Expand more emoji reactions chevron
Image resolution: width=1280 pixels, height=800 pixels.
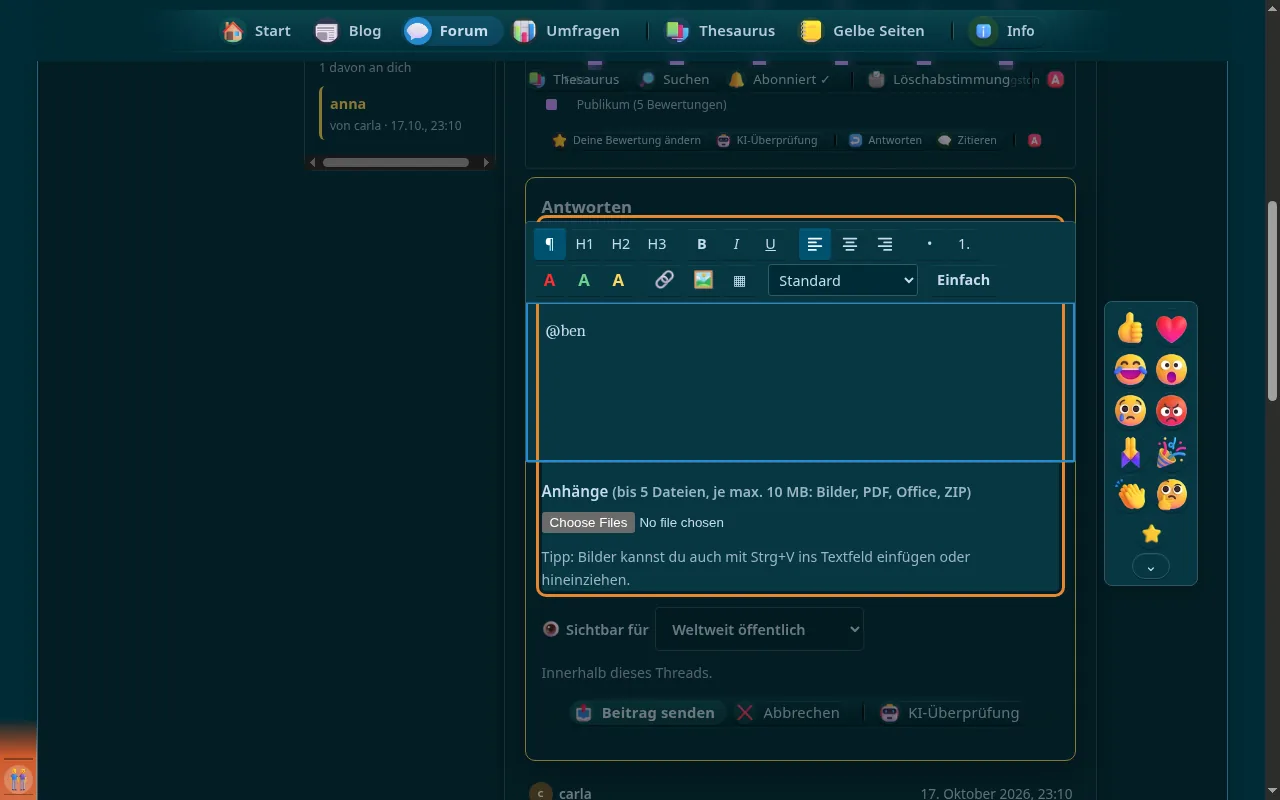1151,567
